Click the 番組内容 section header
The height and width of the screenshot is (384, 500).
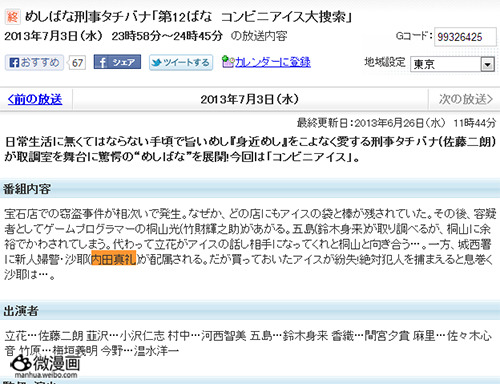point(27,189)
